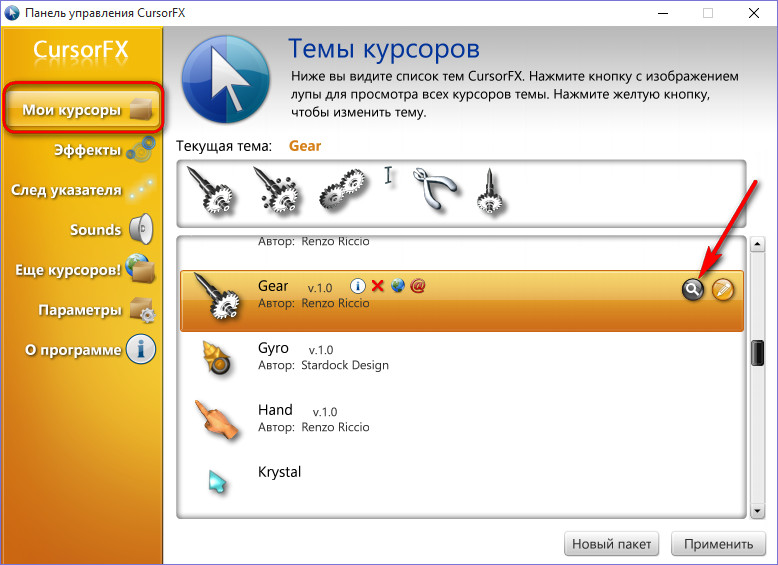Click the current theme label Gear in orange

(305, 146)
